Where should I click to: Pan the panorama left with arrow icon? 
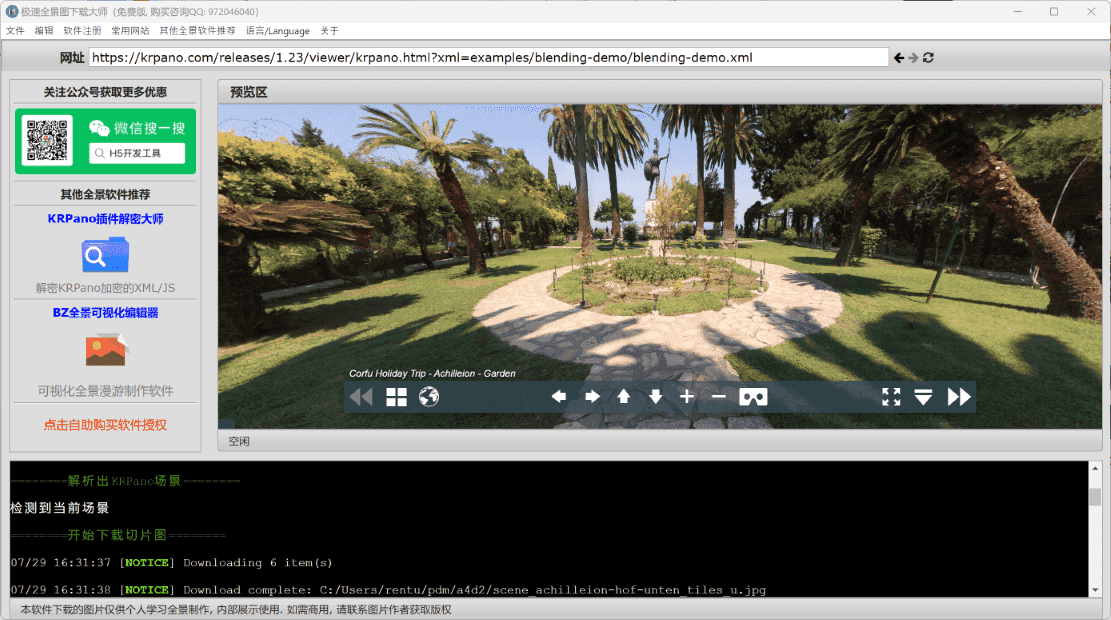click(x=559, y=397)
